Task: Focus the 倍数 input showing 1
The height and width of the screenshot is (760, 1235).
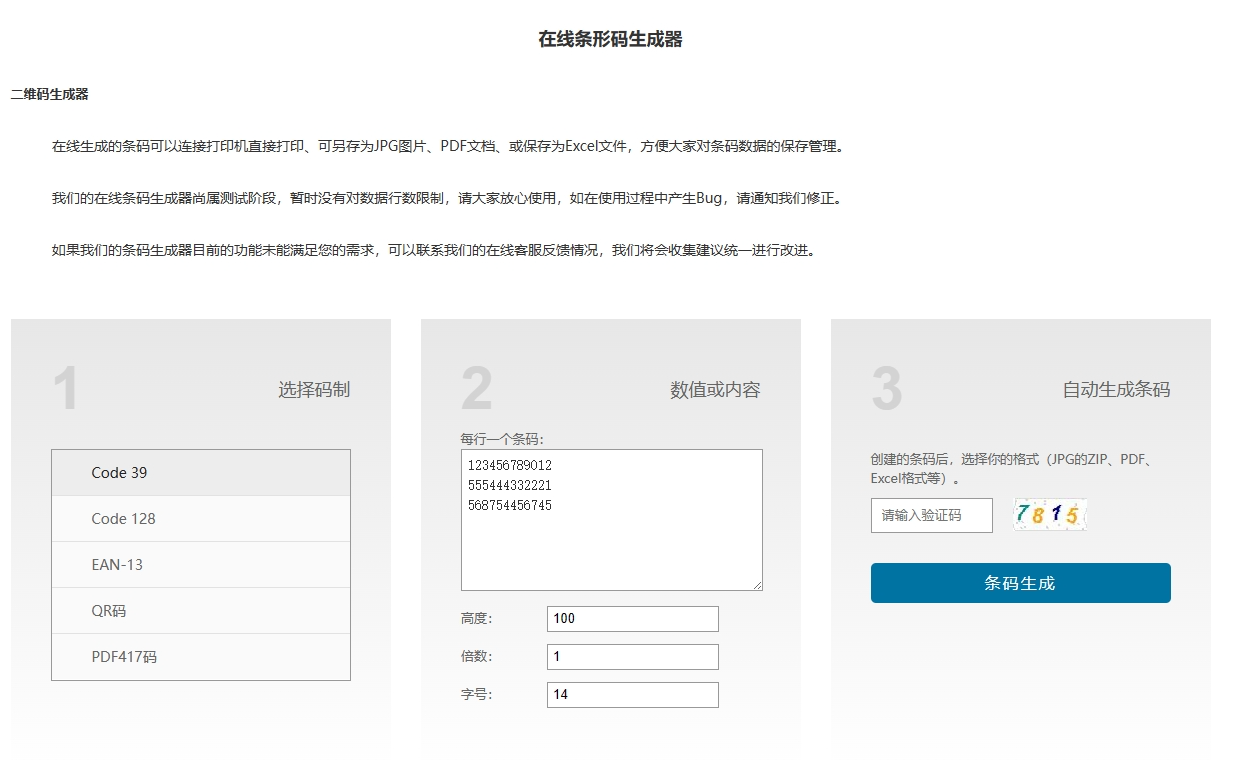Action: click(632, 657)
